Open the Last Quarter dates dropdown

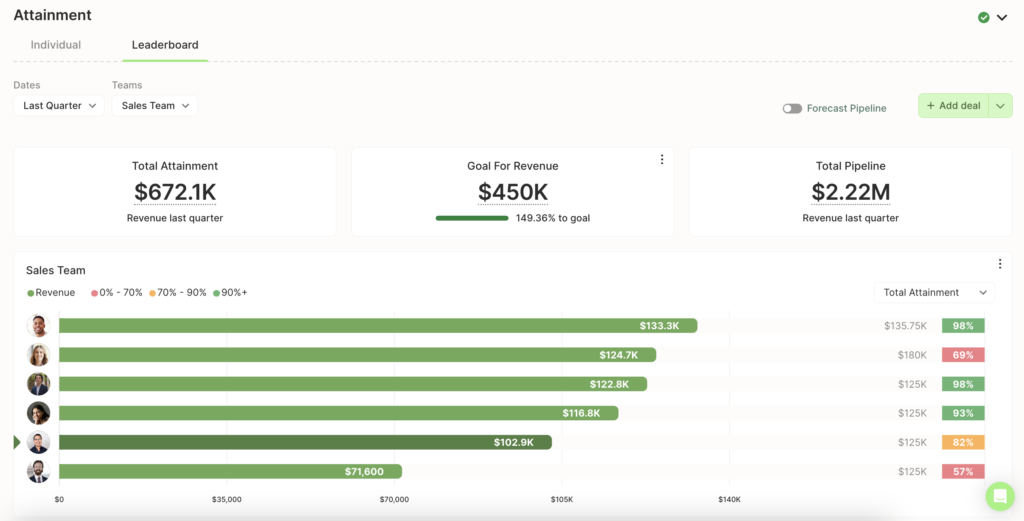click(59, 106)
